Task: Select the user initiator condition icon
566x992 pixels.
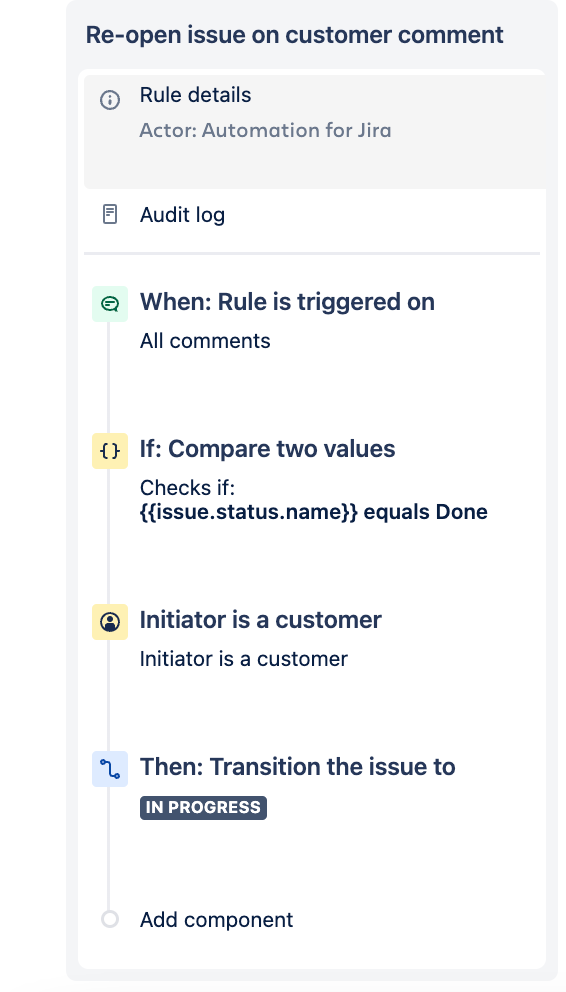Action: click(110, 622)
